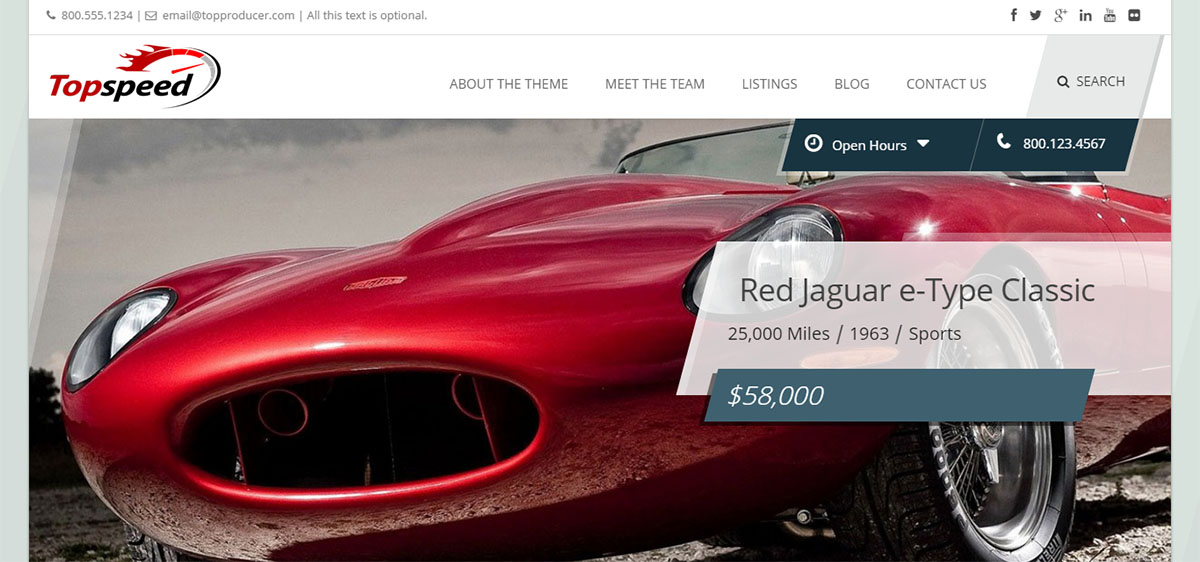Go to the Meet The Team page

655,84
